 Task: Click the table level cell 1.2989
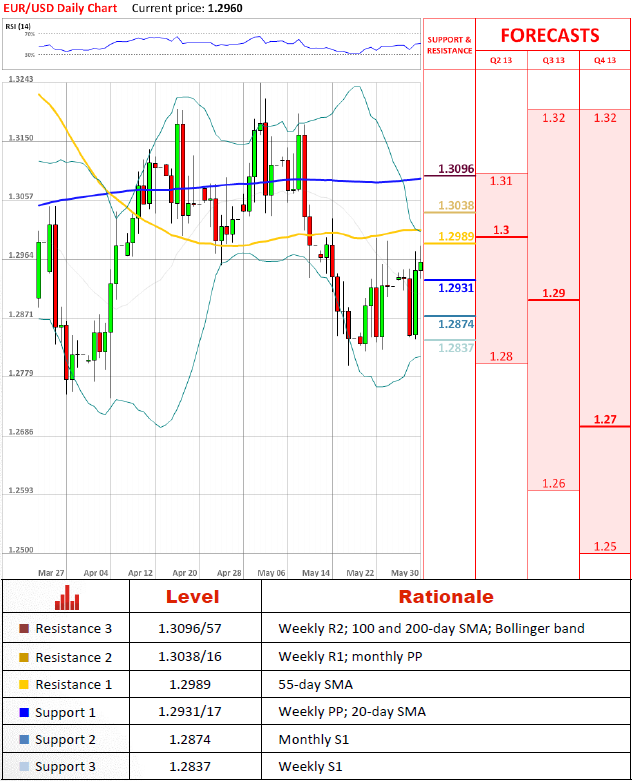pos(190,684)
